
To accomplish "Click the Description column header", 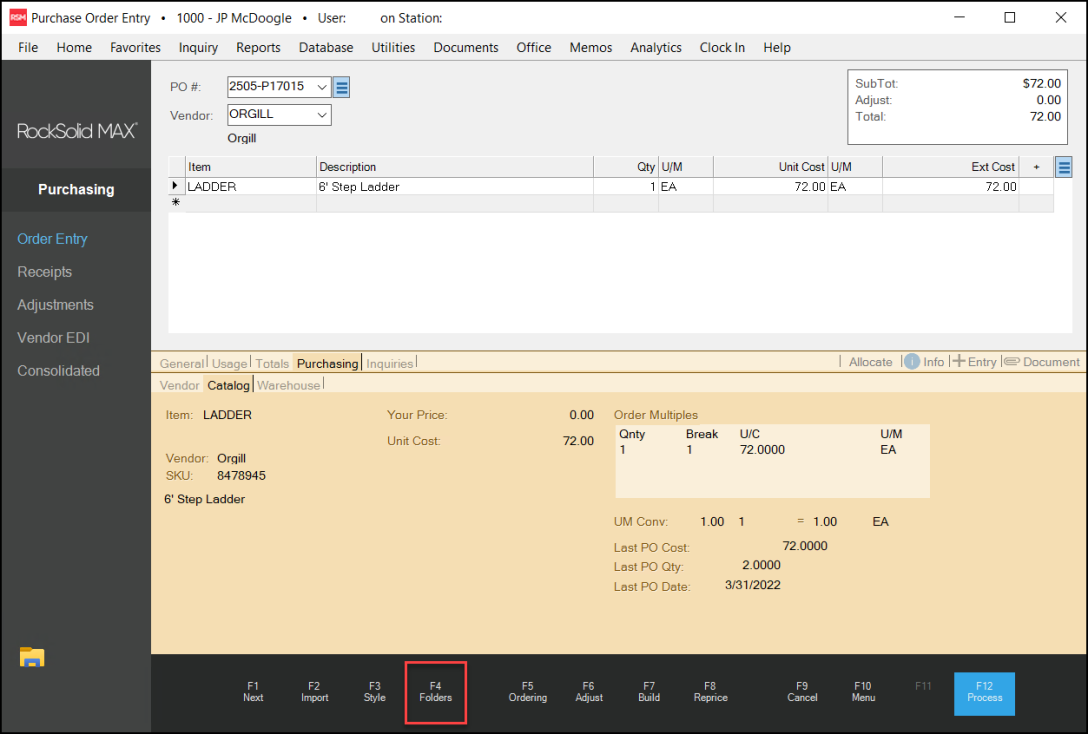I will [x=454, y=167].
